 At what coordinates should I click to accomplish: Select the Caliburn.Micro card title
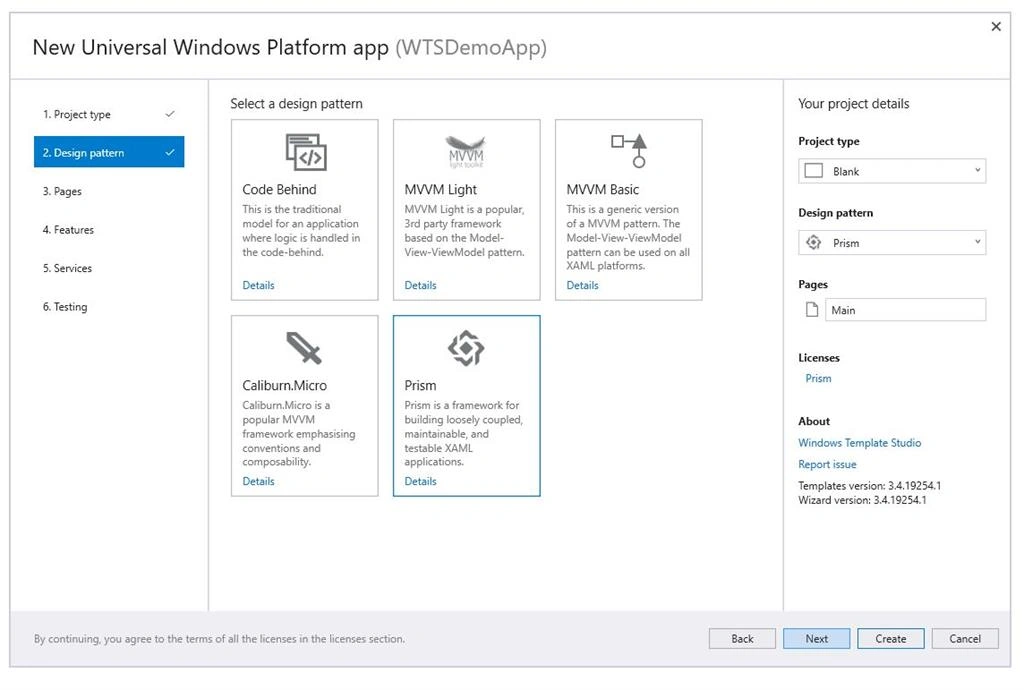(285, 385)
